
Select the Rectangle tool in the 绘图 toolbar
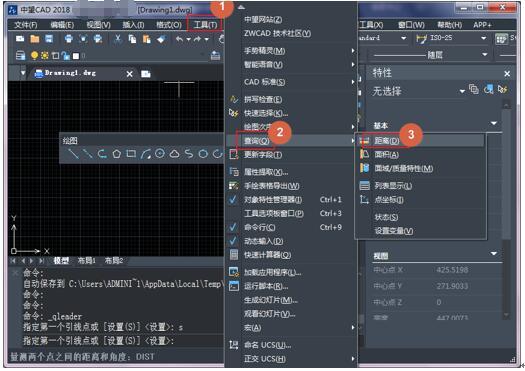coord(131,154)
